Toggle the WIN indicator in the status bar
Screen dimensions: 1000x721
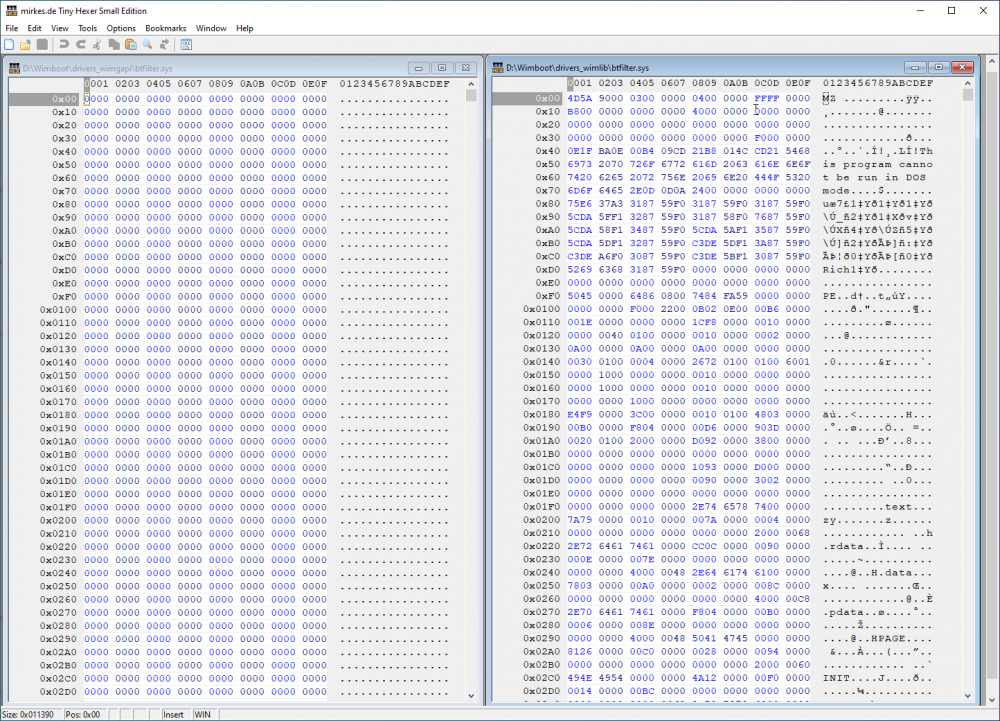click(x=201, y=714)
